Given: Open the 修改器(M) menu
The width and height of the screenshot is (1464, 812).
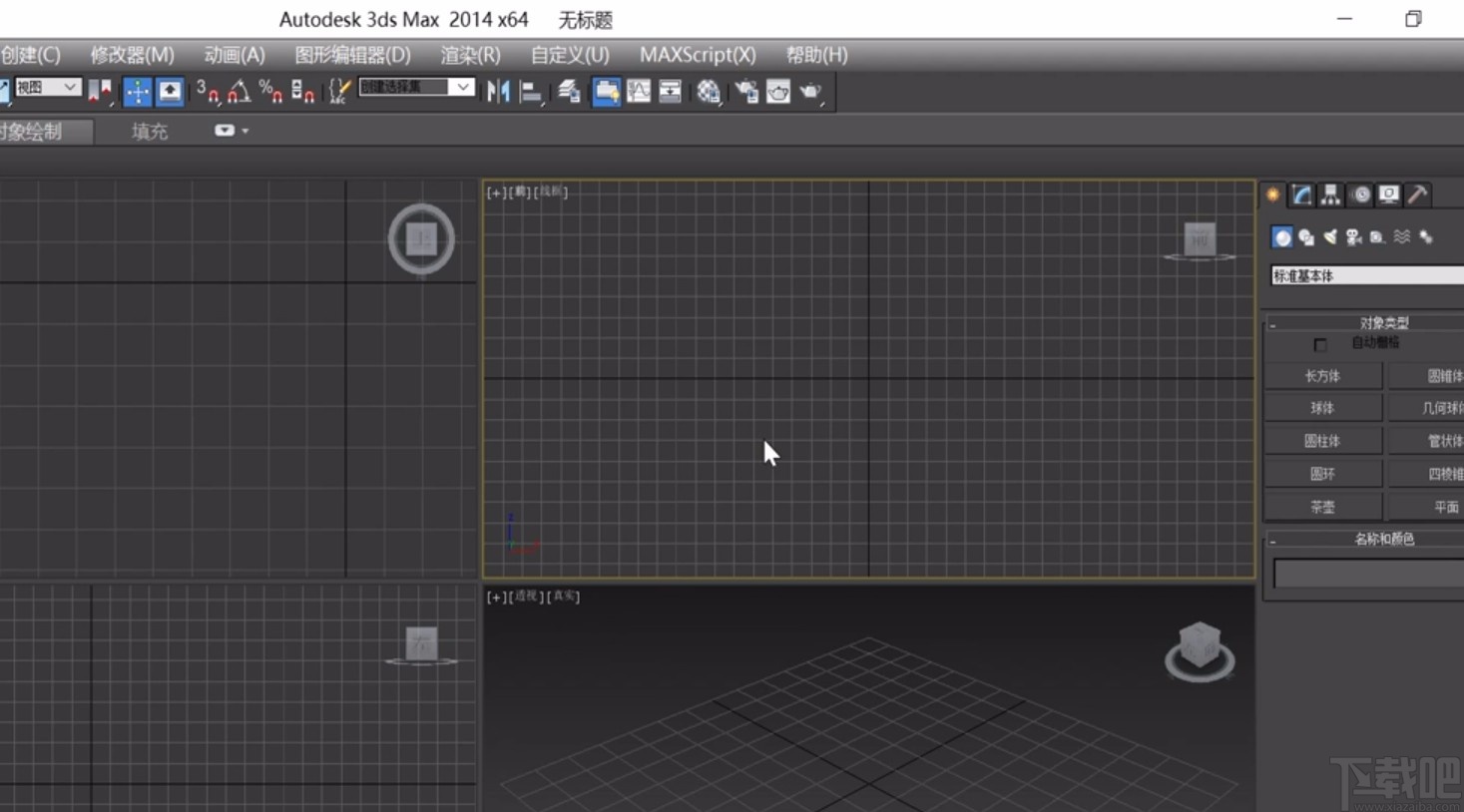Looking at the screenshot, I should click(132, 55).
